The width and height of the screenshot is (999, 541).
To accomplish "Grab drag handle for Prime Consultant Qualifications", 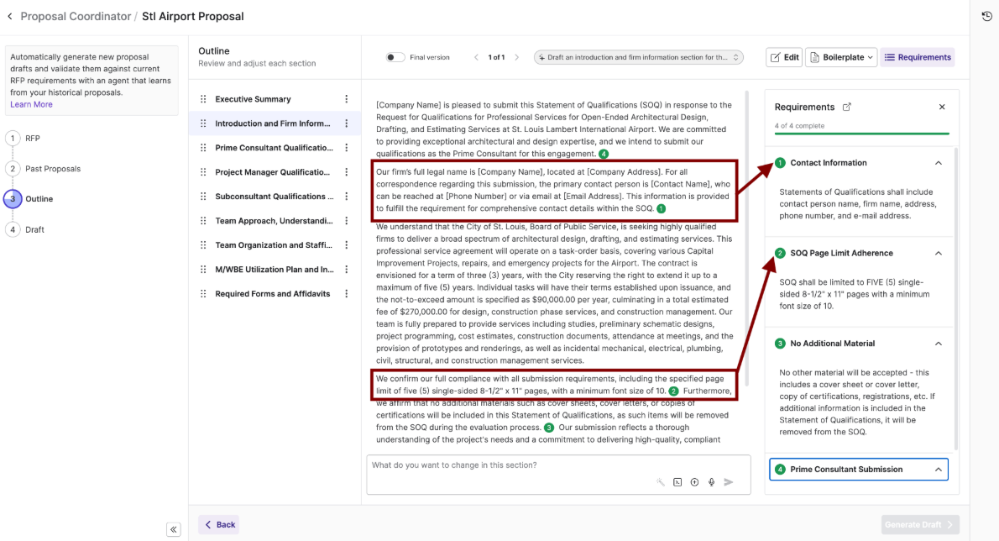I will (203, 148).
